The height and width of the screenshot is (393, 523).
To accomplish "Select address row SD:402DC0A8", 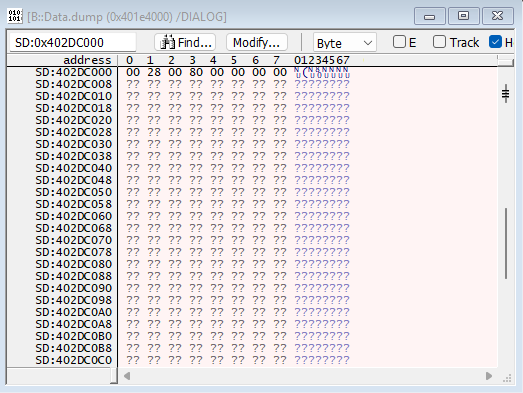I will click(x=74, y=324).
